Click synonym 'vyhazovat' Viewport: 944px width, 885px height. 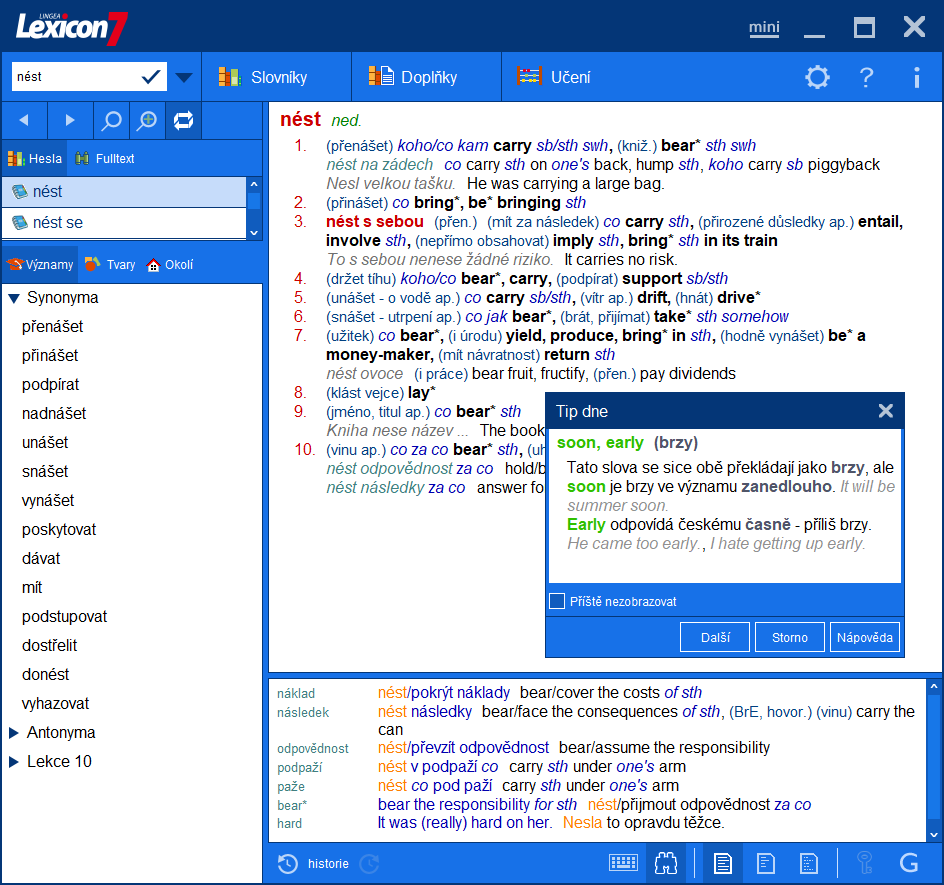pyautogui.click(x=55, y=703)
